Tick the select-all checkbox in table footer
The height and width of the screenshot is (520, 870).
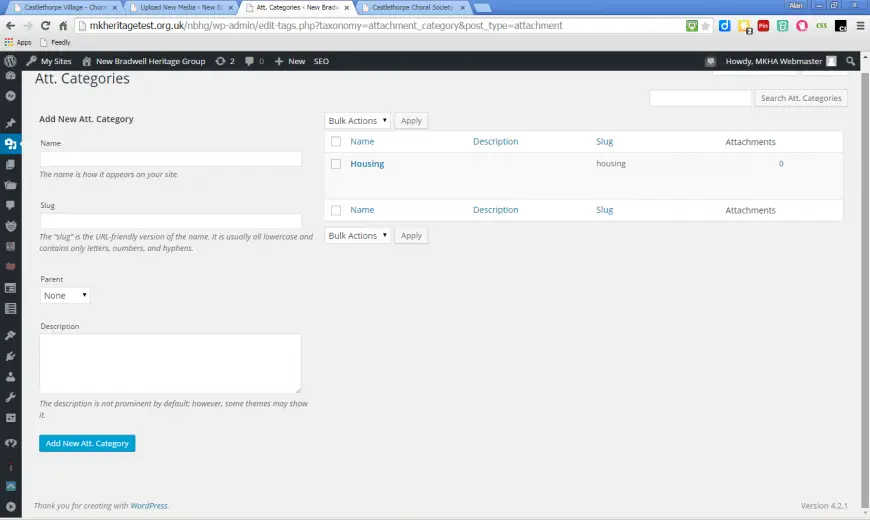(336, 210)
